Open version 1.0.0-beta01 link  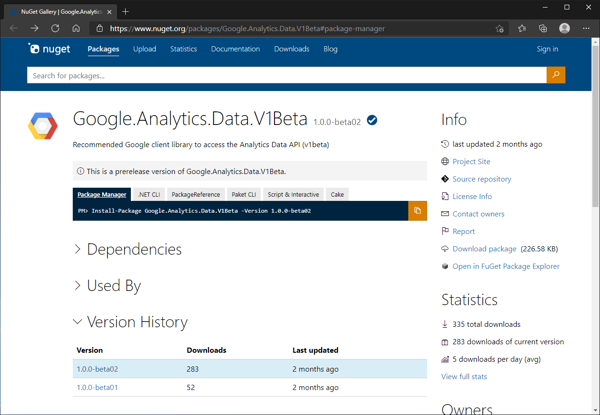[x=97, y=387]
